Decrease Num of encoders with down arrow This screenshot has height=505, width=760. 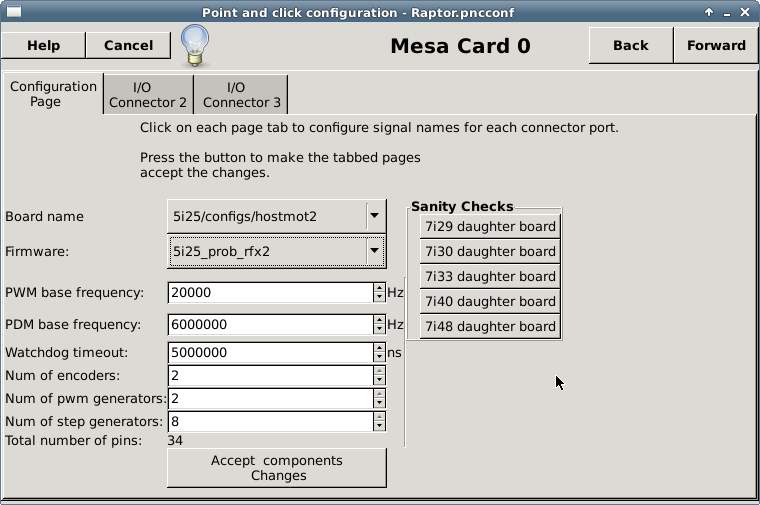point(380,380)
